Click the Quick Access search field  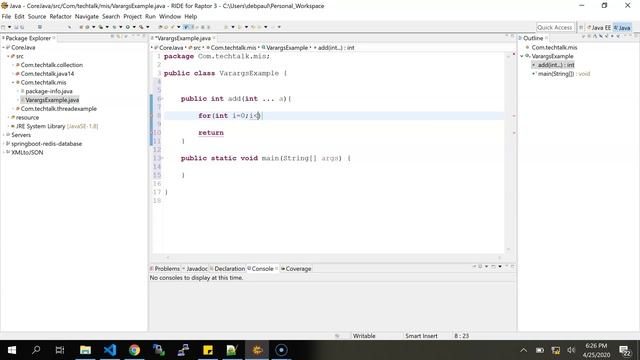555,27
